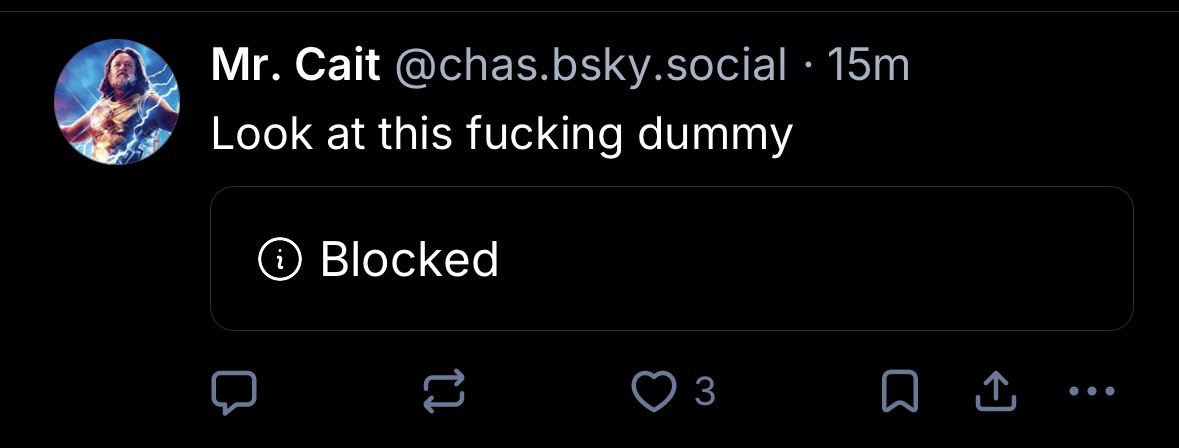Reply to Mr. Cait's post

[234, 393]
